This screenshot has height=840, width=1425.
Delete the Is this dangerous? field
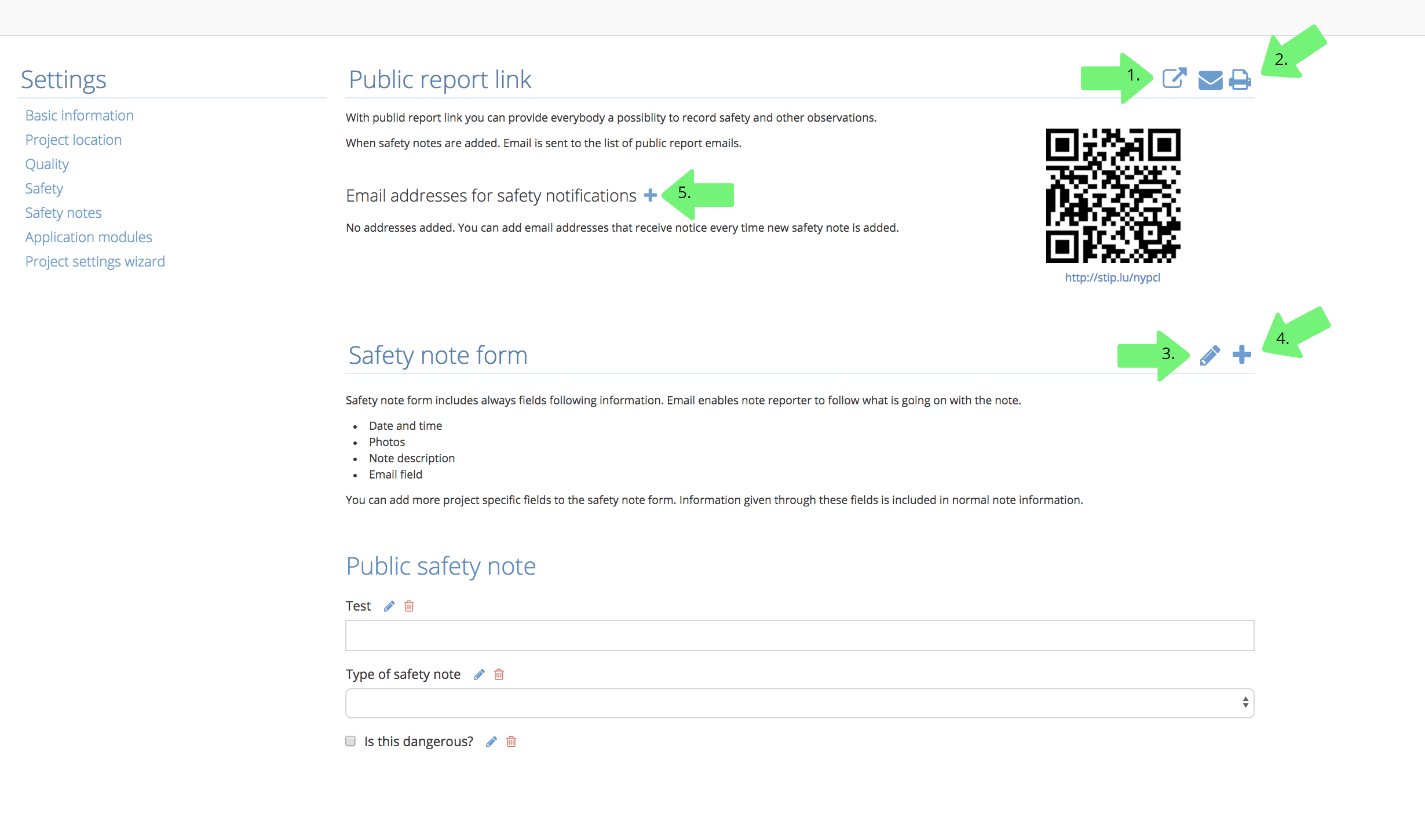[x=511, y=742]
